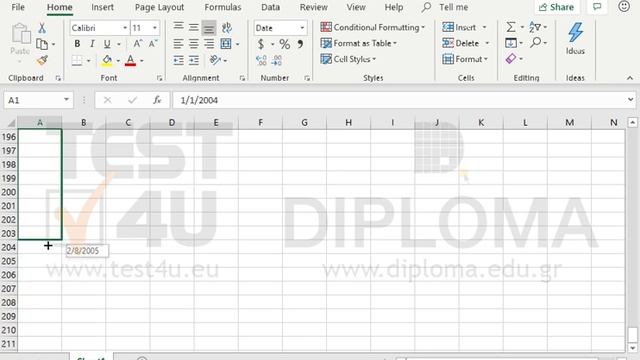
Task: Click the Fill down icon
Action: pos(511,43)
